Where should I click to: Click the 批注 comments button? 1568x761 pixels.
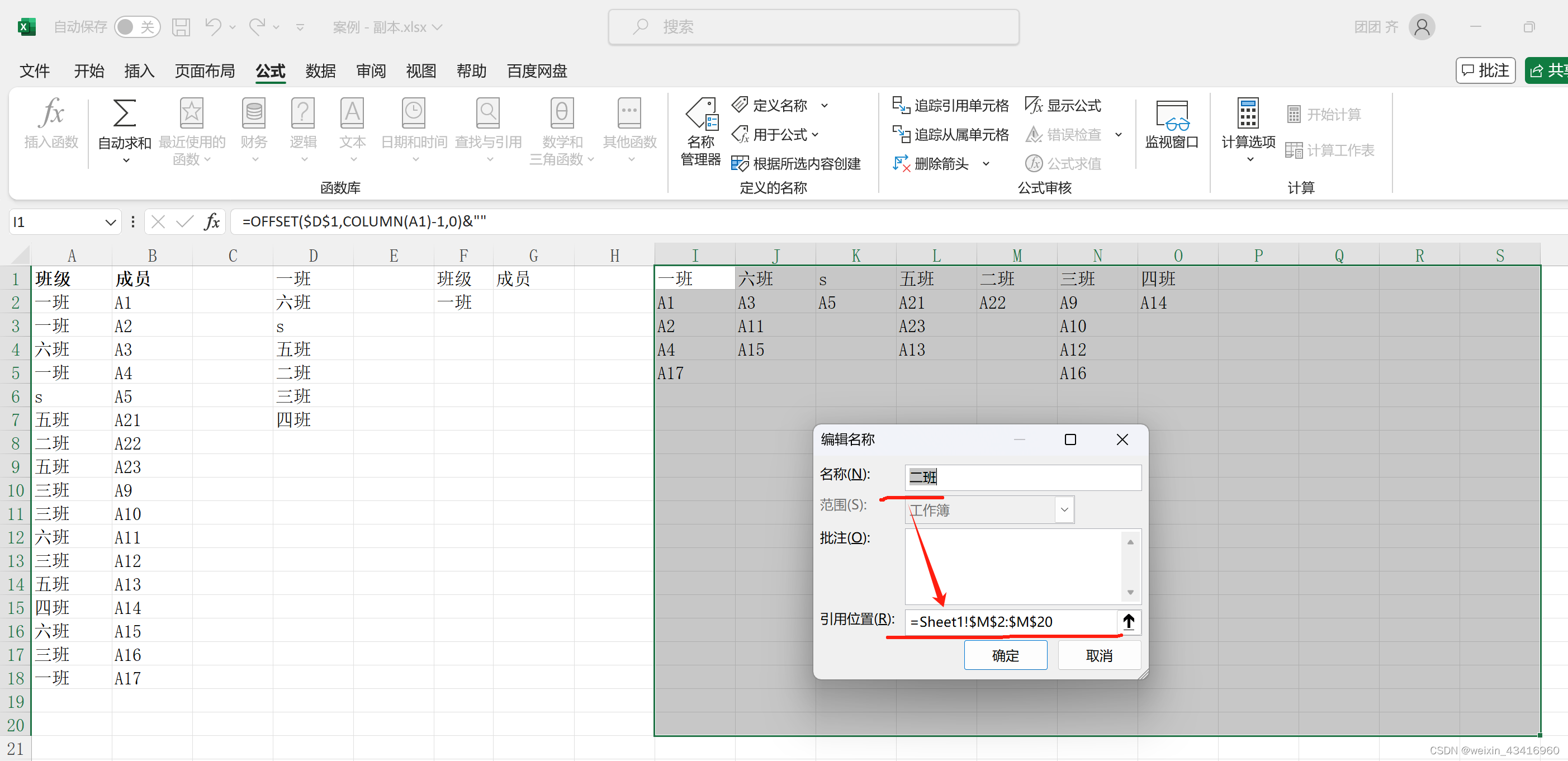coord(1485,70)
